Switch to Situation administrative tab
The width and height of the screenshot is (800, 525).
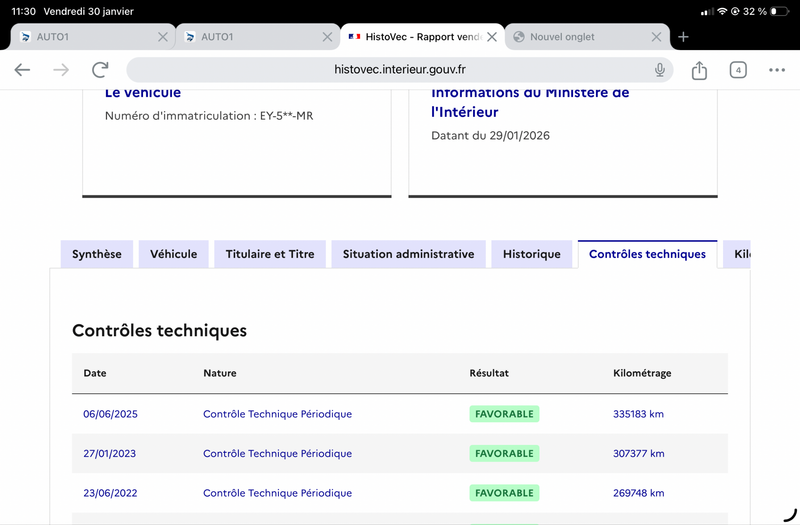(x=408, y=254)
